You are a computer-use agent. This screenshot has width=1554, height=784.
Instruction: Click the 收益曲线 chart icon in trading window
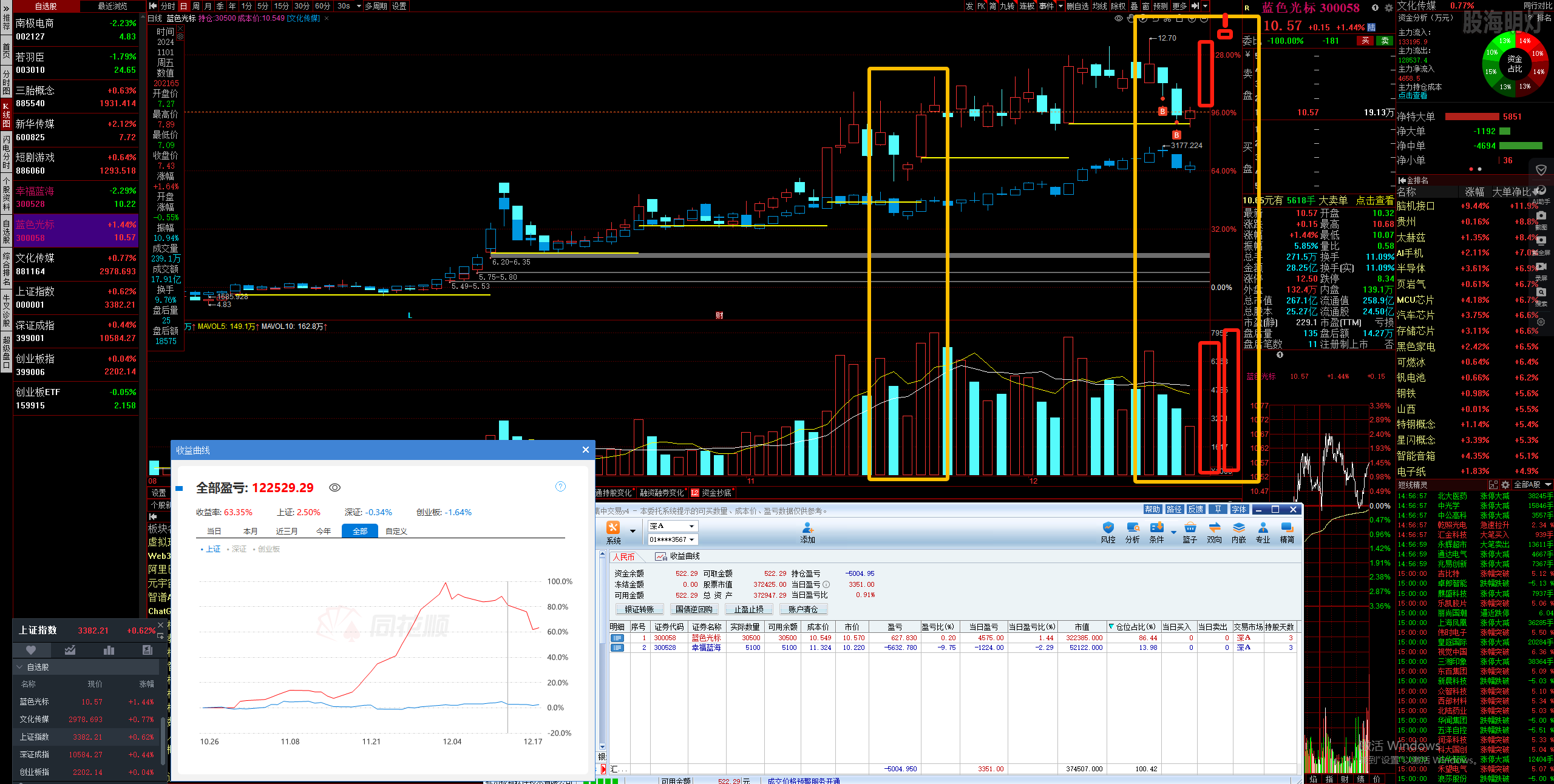click(660, 556)
